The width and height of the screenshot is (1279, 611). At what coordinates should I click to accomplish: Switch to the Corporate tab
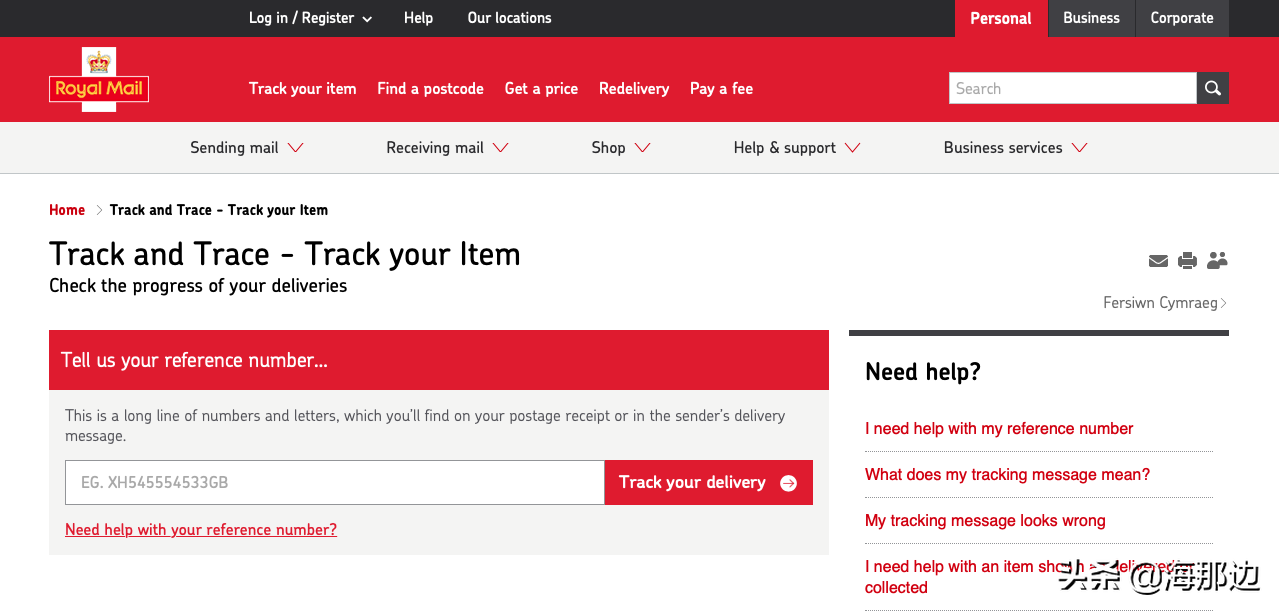[x=1181, y=18]
